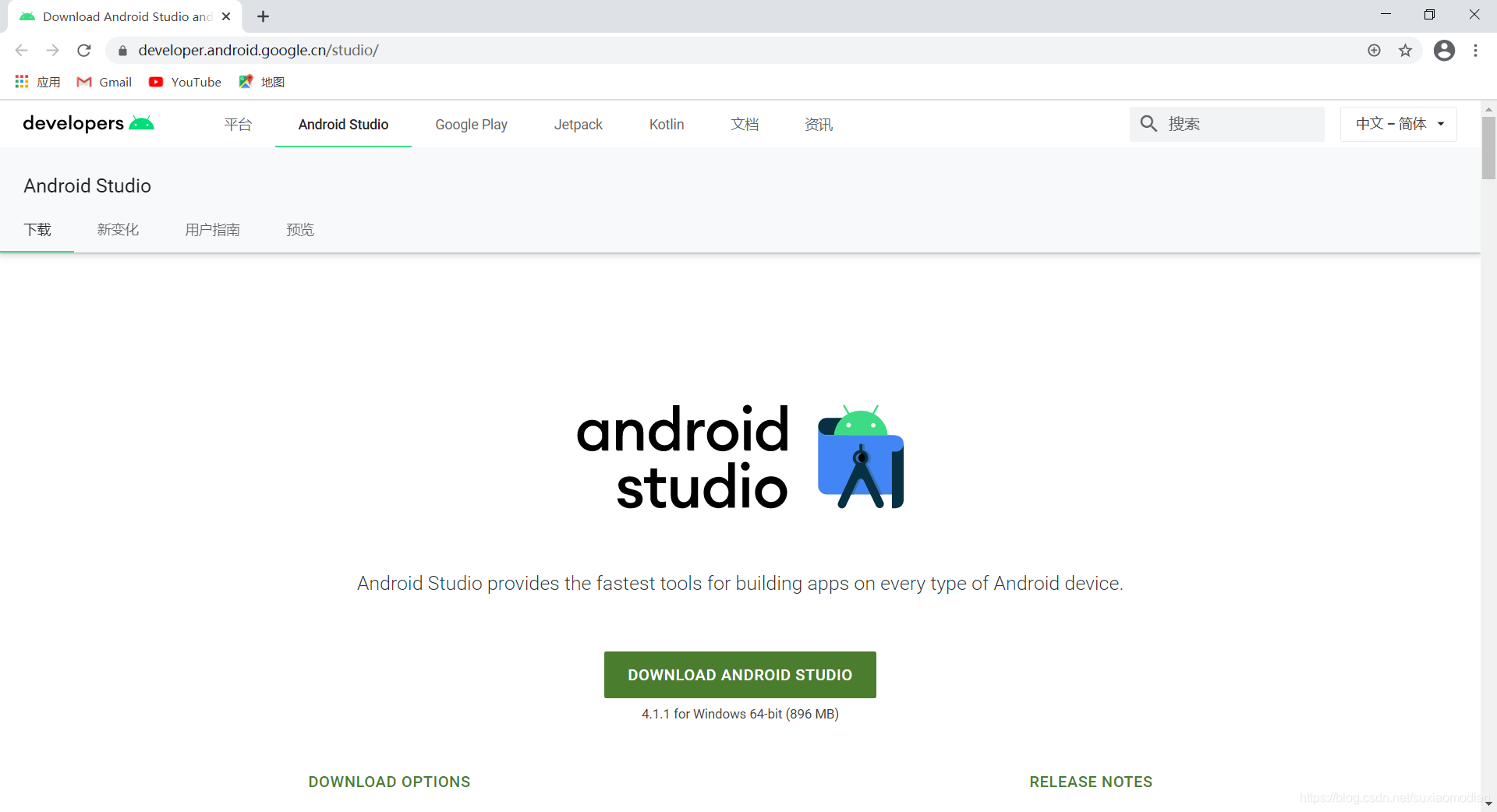
Task: Open the Download Options link
Action: coord(389,782)
